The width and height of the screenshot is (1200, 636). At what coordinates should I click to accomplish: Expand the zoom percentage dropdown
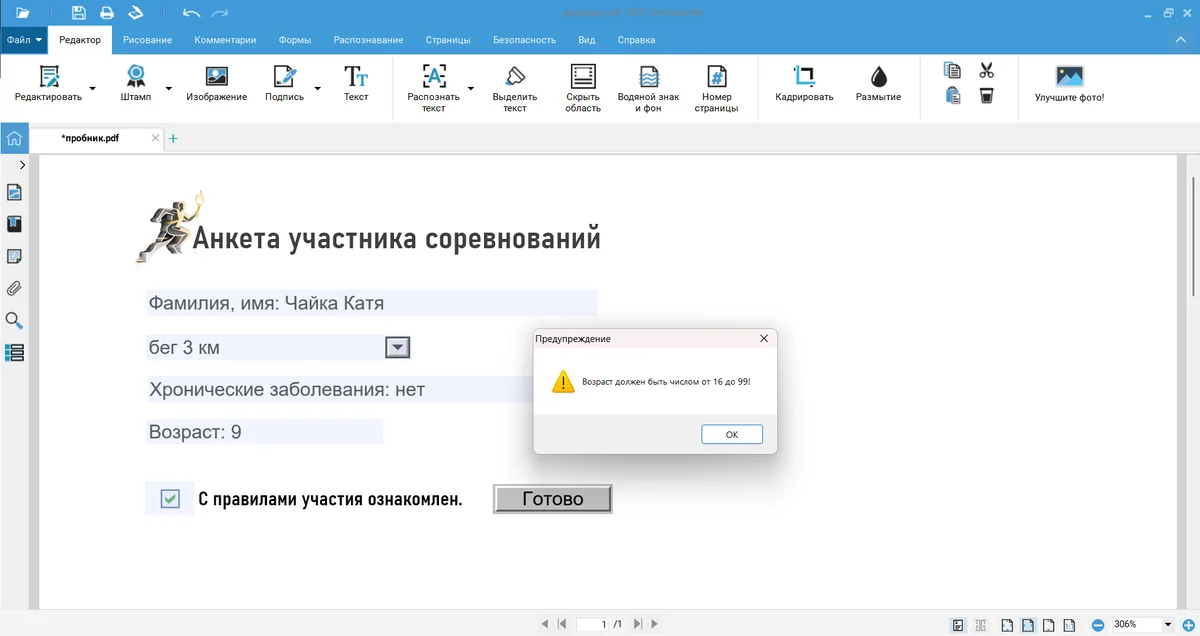(1167, 625)
